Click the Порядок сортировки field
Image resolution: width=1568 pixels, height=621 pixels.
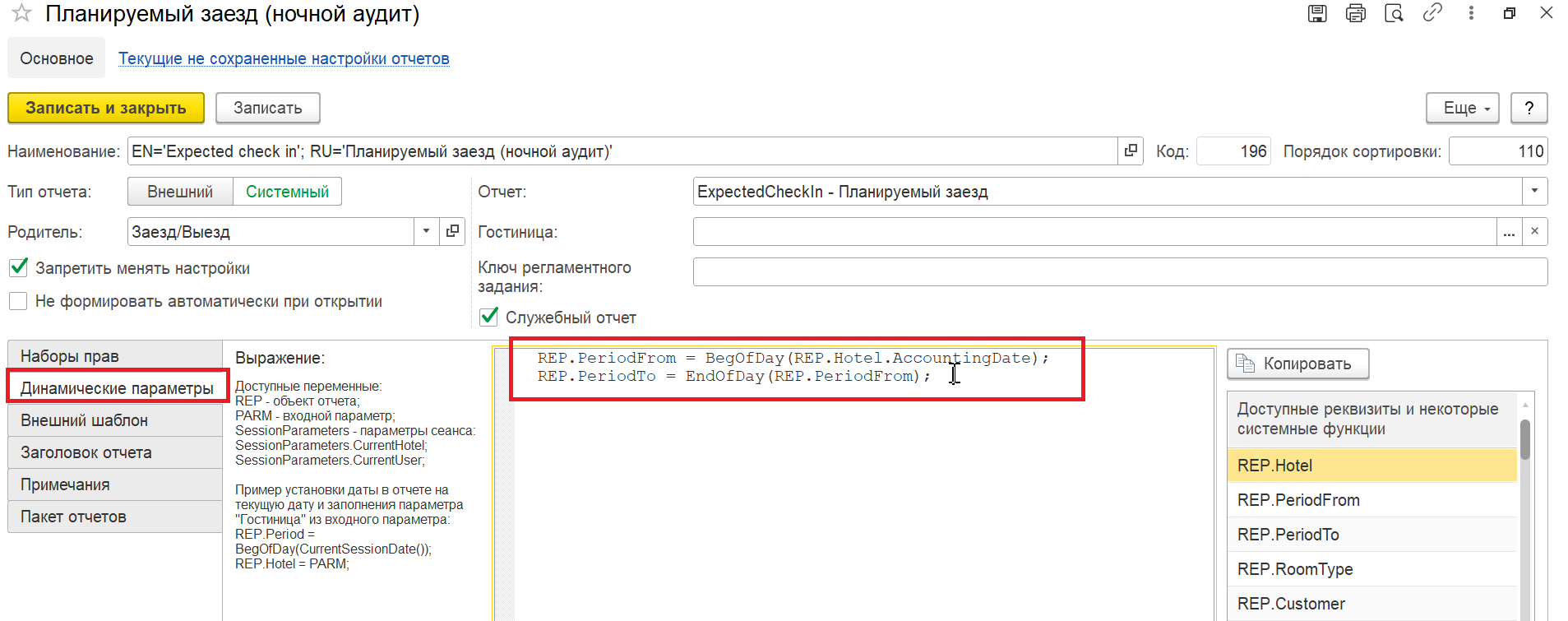(x=1498, y=151)
